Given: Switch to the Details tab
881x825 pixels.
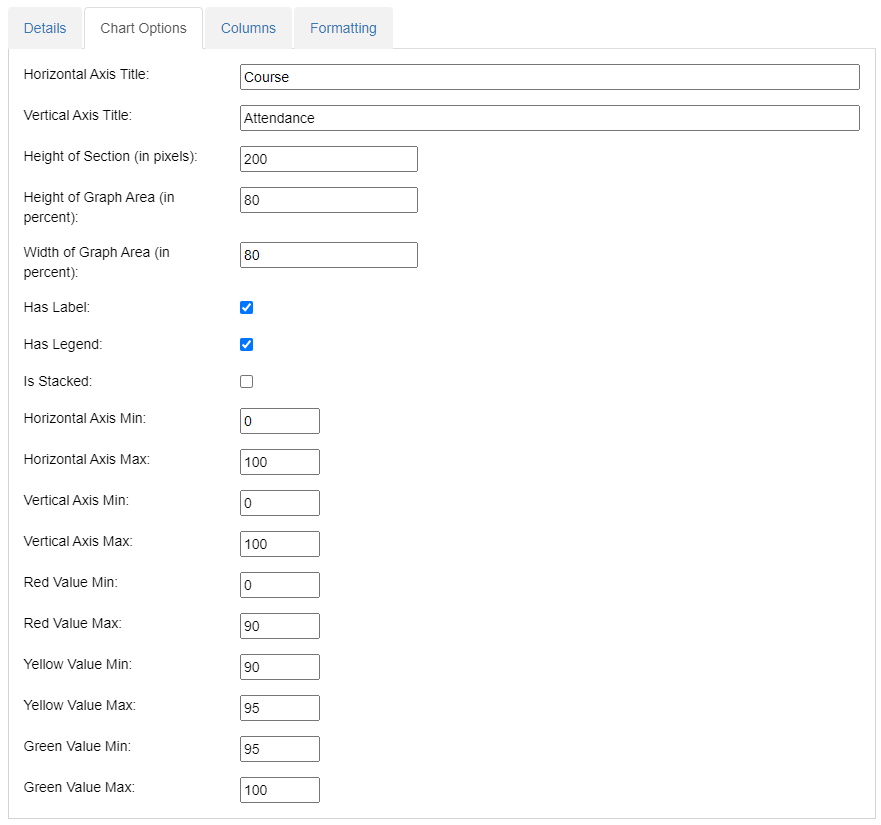Looking at the screenshot, I should pos(45,28).
